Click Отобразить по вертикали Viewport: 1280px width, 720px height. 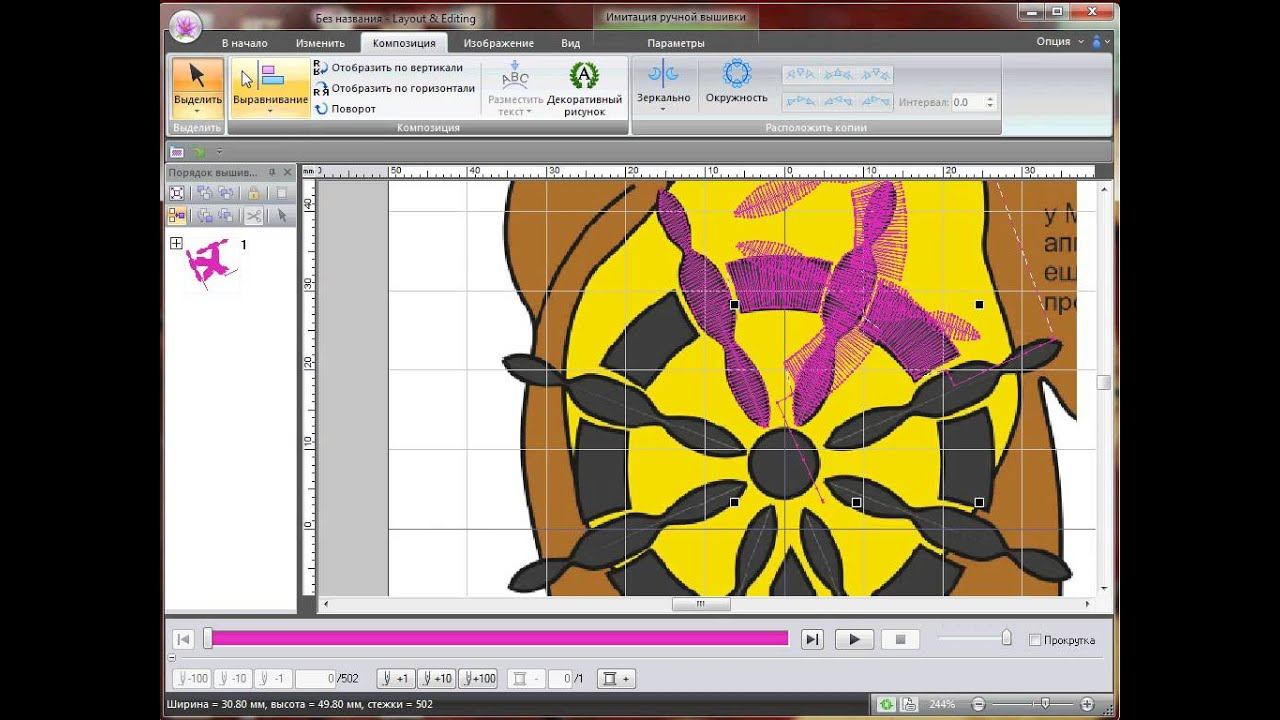396,68
